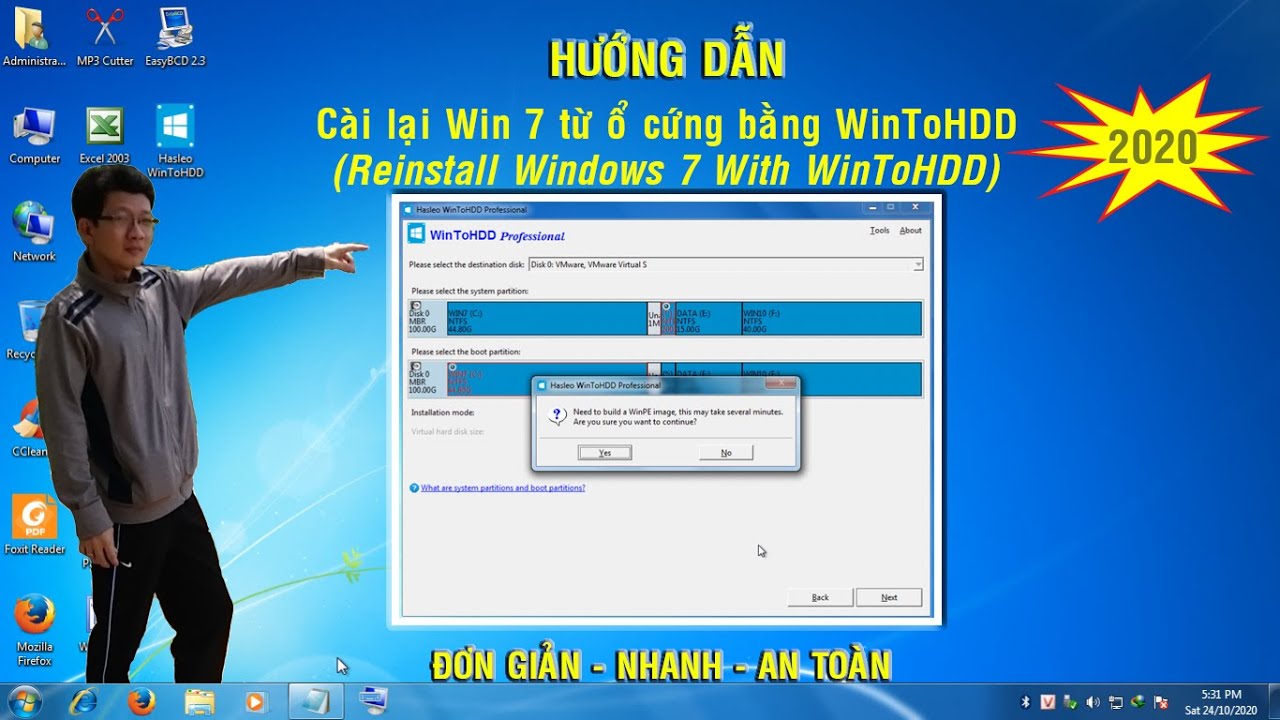
Task: Click the help question icon beside the partitions link
Action: (414, 488)
